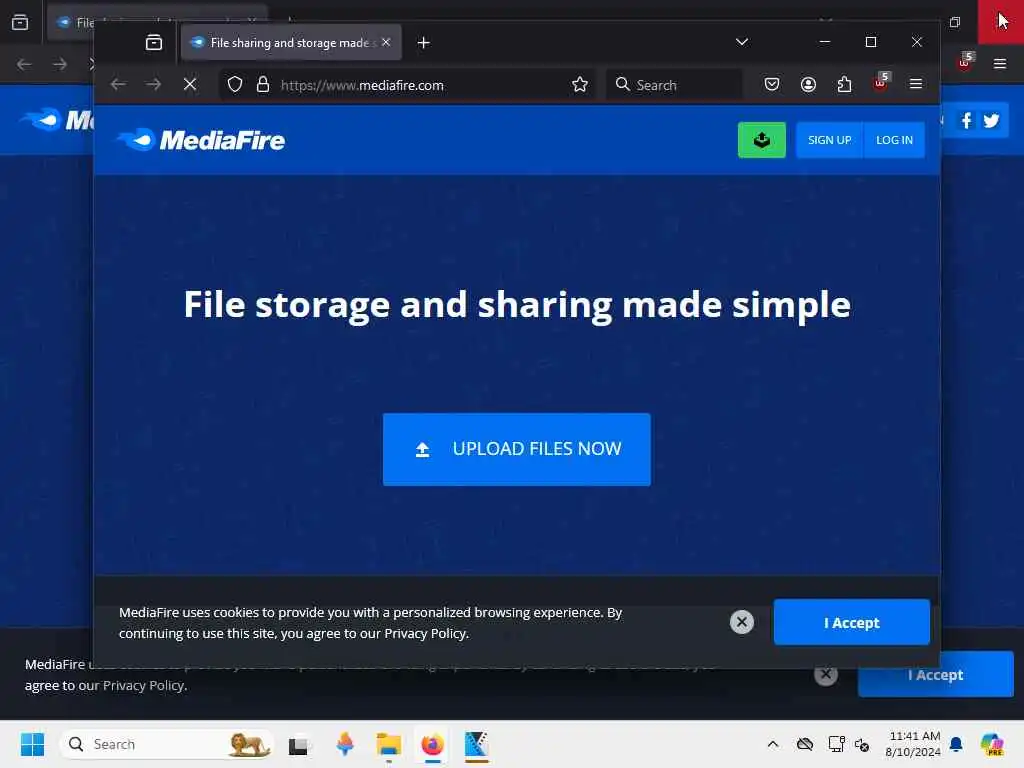
Task: Open front window hamburger menu
Action: [x=916, y=84]
